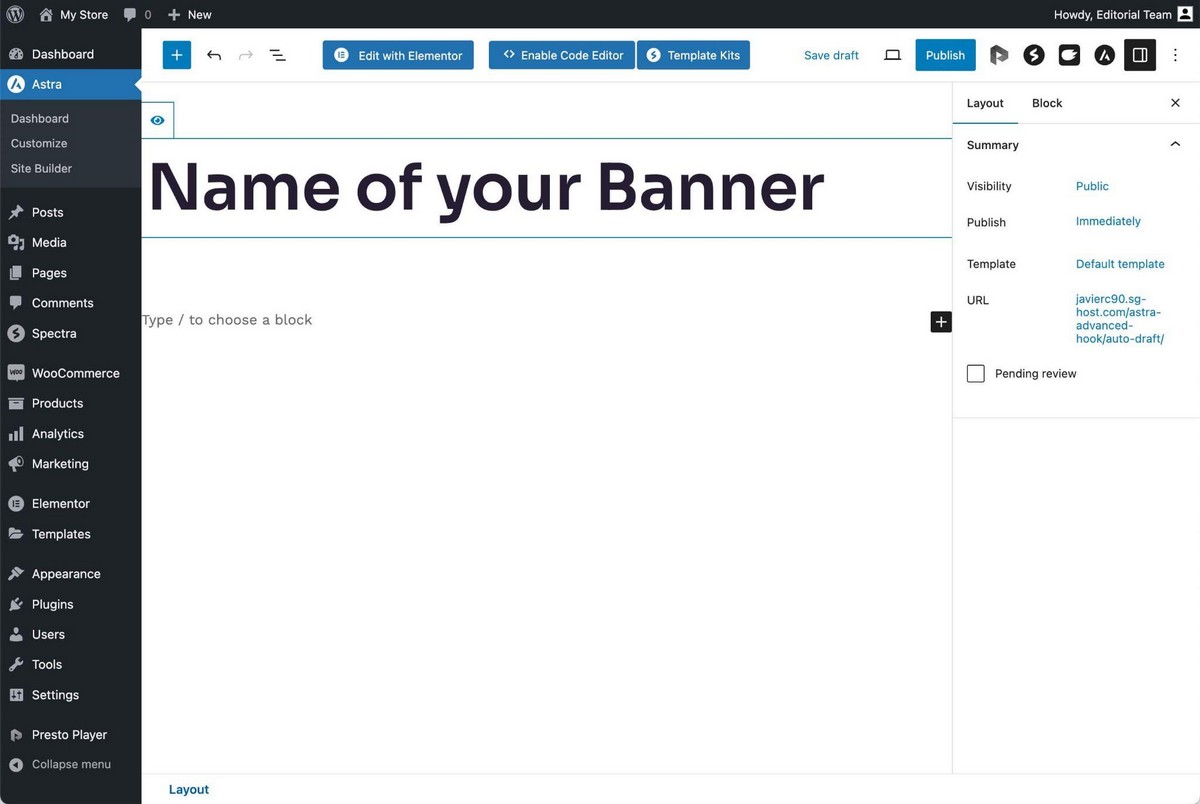Open Astra settings toolbar icon
Viewport: 1200px width, 804px height.
pos(1104,55)
